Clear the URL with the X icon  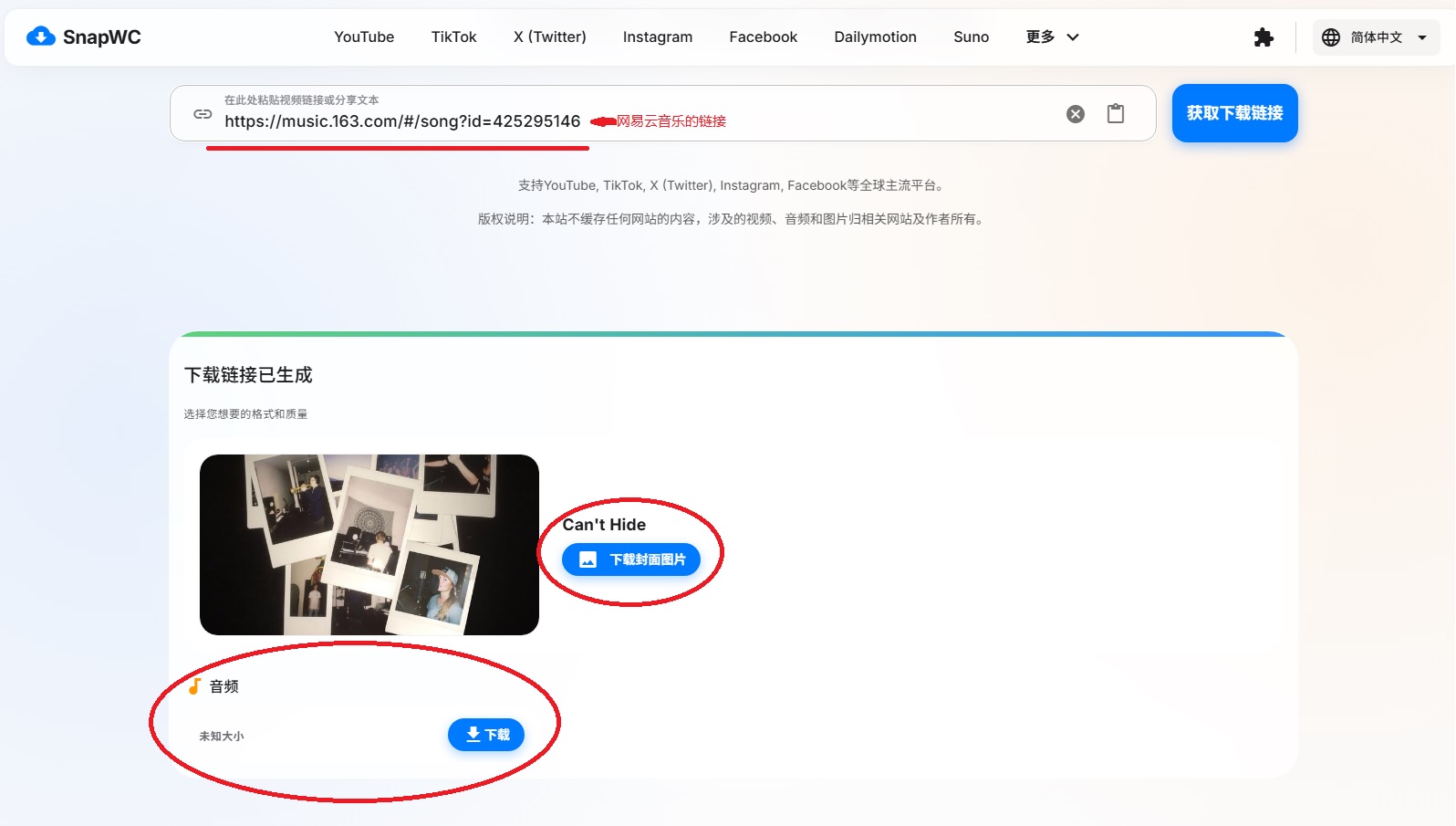pos(1076,114)
